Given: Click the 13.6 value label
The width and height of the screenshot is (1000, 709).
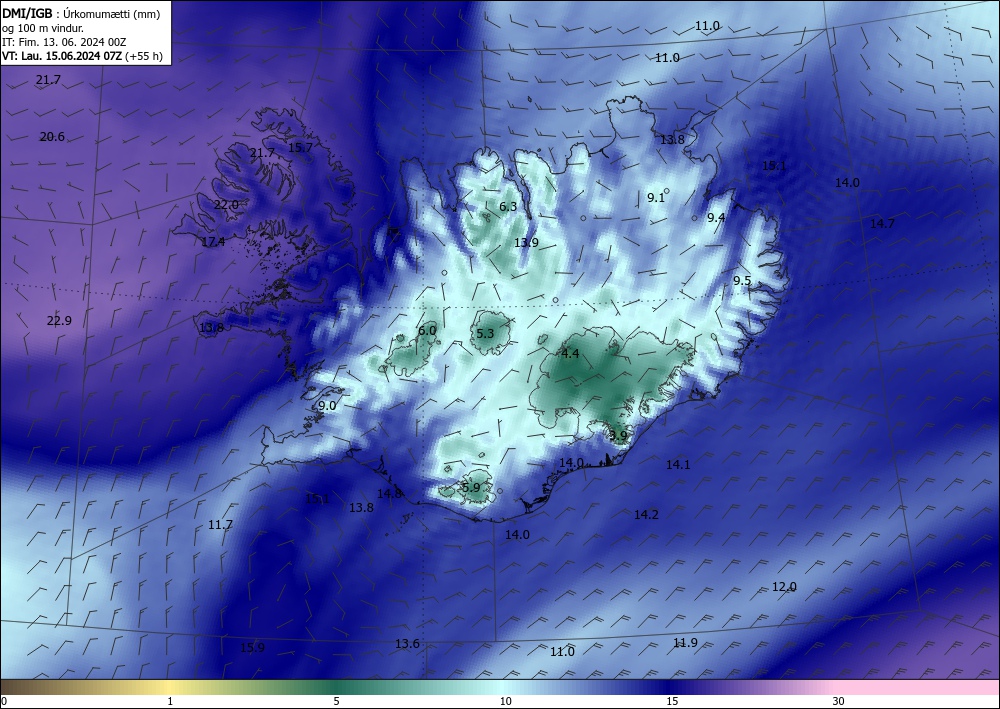Looking at the screenshot, I should coord(407,643).
